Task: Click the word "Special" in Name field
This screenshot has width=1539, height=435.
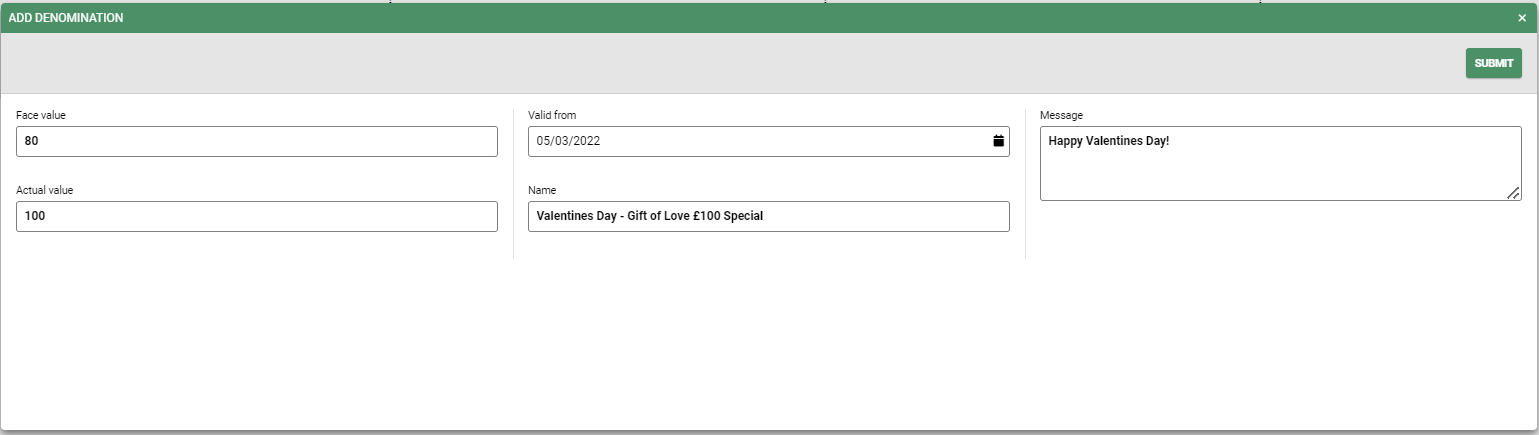Action: (741, 216)
